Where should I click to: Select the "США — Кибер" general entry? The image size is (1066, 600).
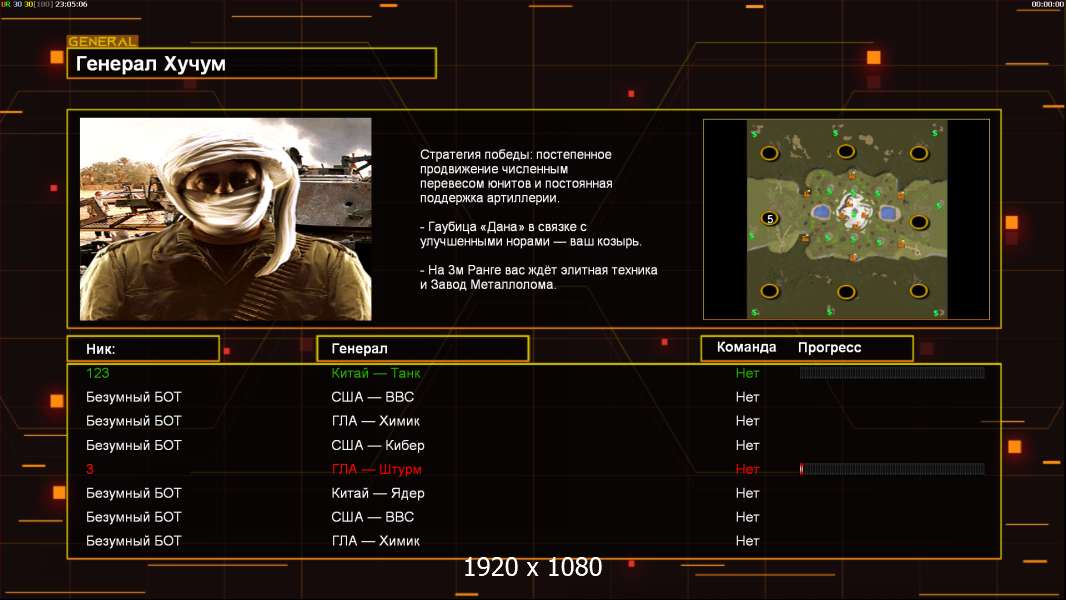click(x=377, y=445)
